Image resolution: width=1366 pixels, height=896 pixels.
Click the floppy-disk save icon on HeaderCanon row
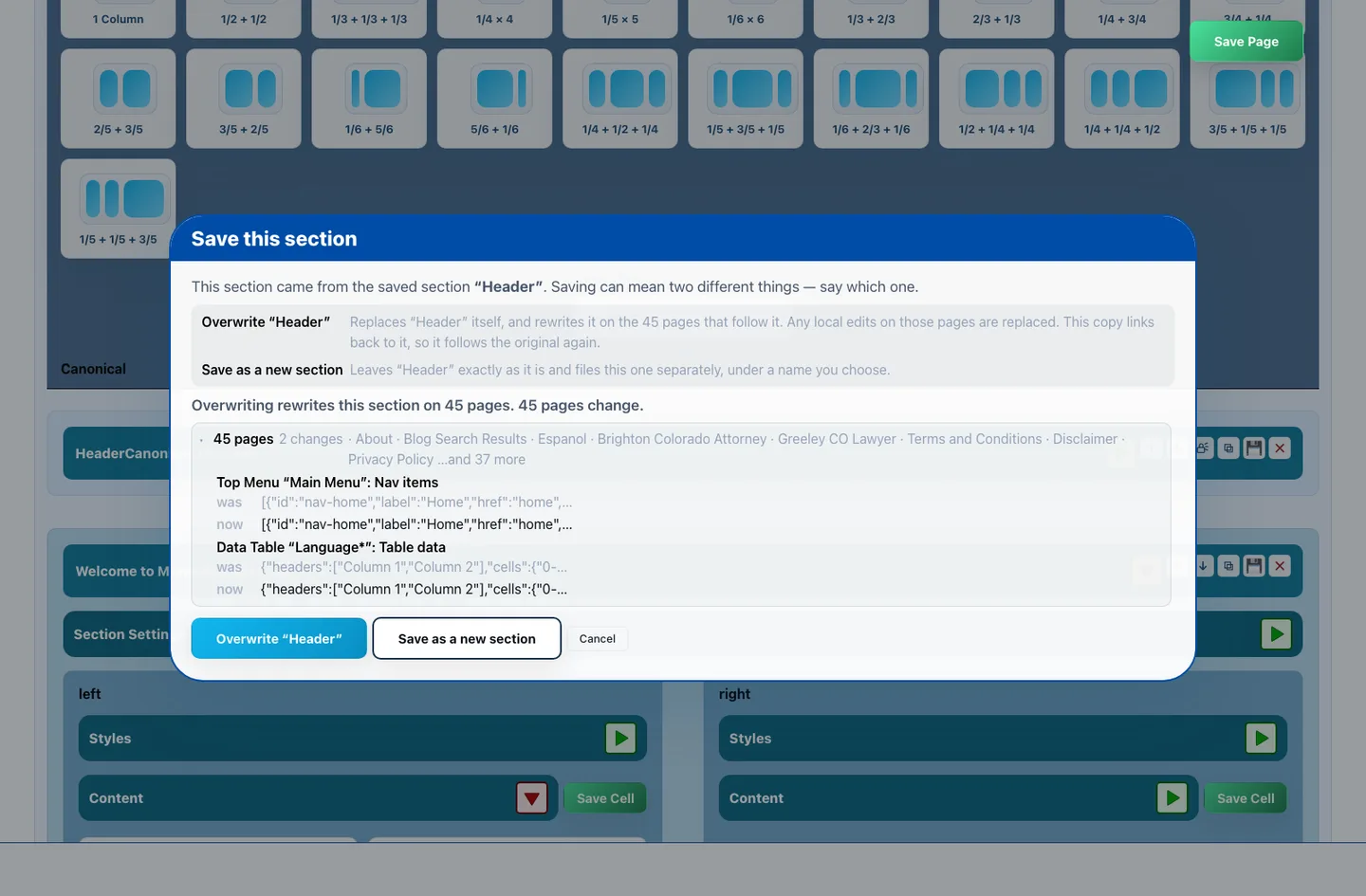point(1254,448)
